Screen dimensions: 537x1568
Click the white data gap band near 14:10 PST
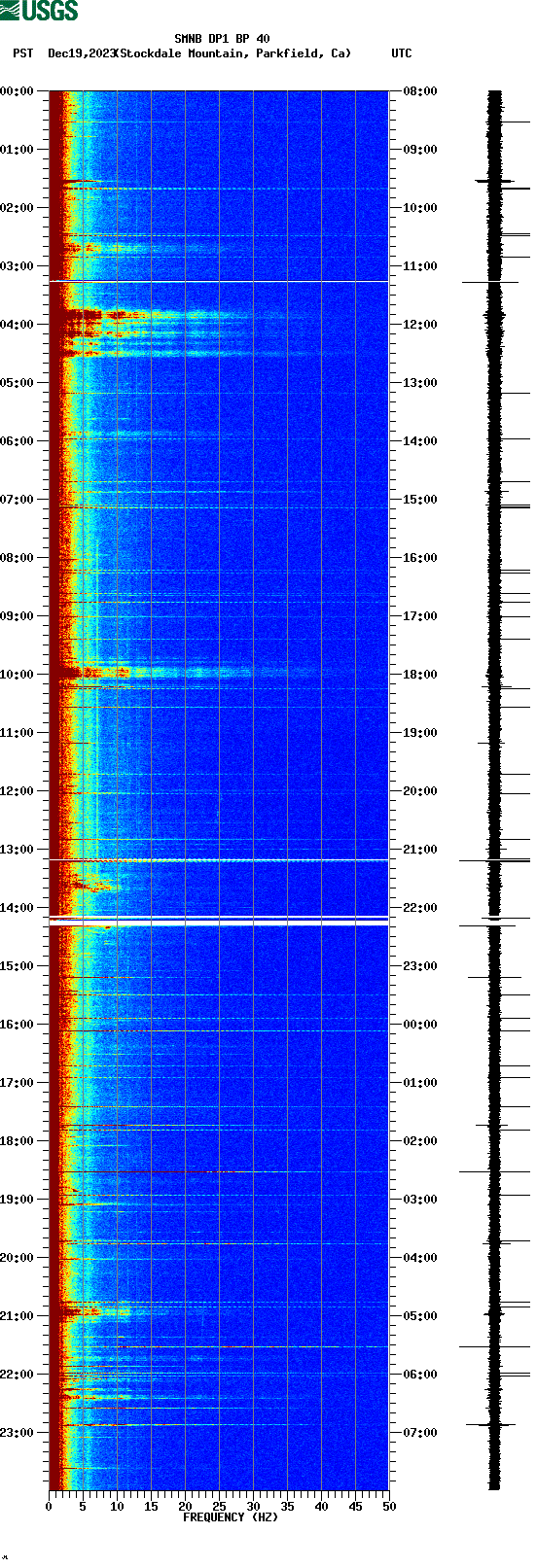coord(219,920)
